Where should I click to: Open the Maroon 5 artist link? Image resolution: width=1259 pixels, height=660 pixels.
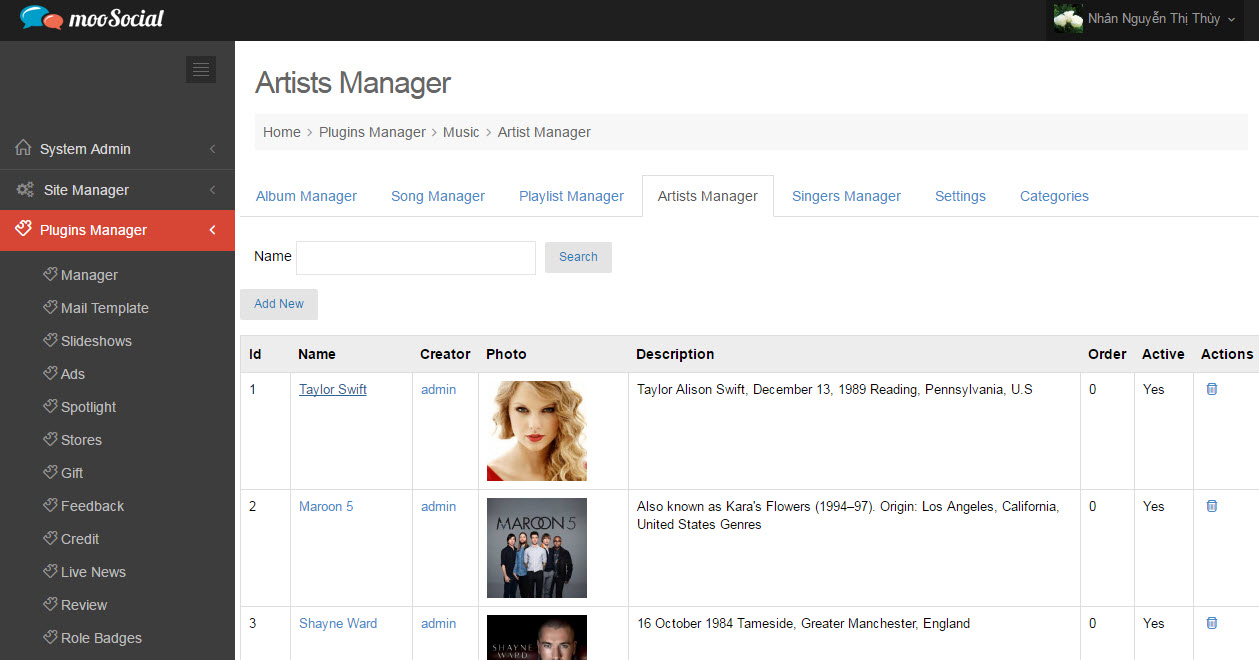click(326, 506)
